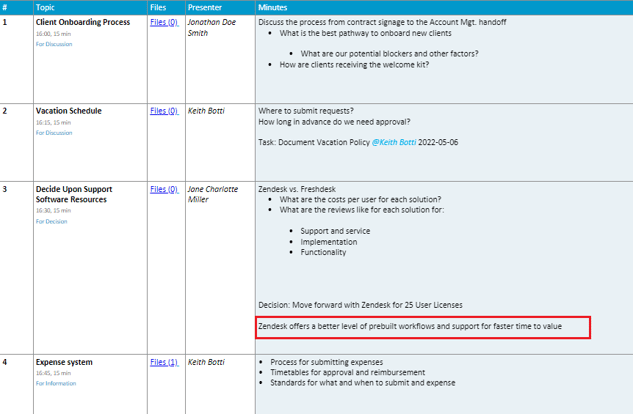This screenshot has height=414, width=633.
Task: Click the 16:00, 15 min time entry
Action: pos(53,34)
